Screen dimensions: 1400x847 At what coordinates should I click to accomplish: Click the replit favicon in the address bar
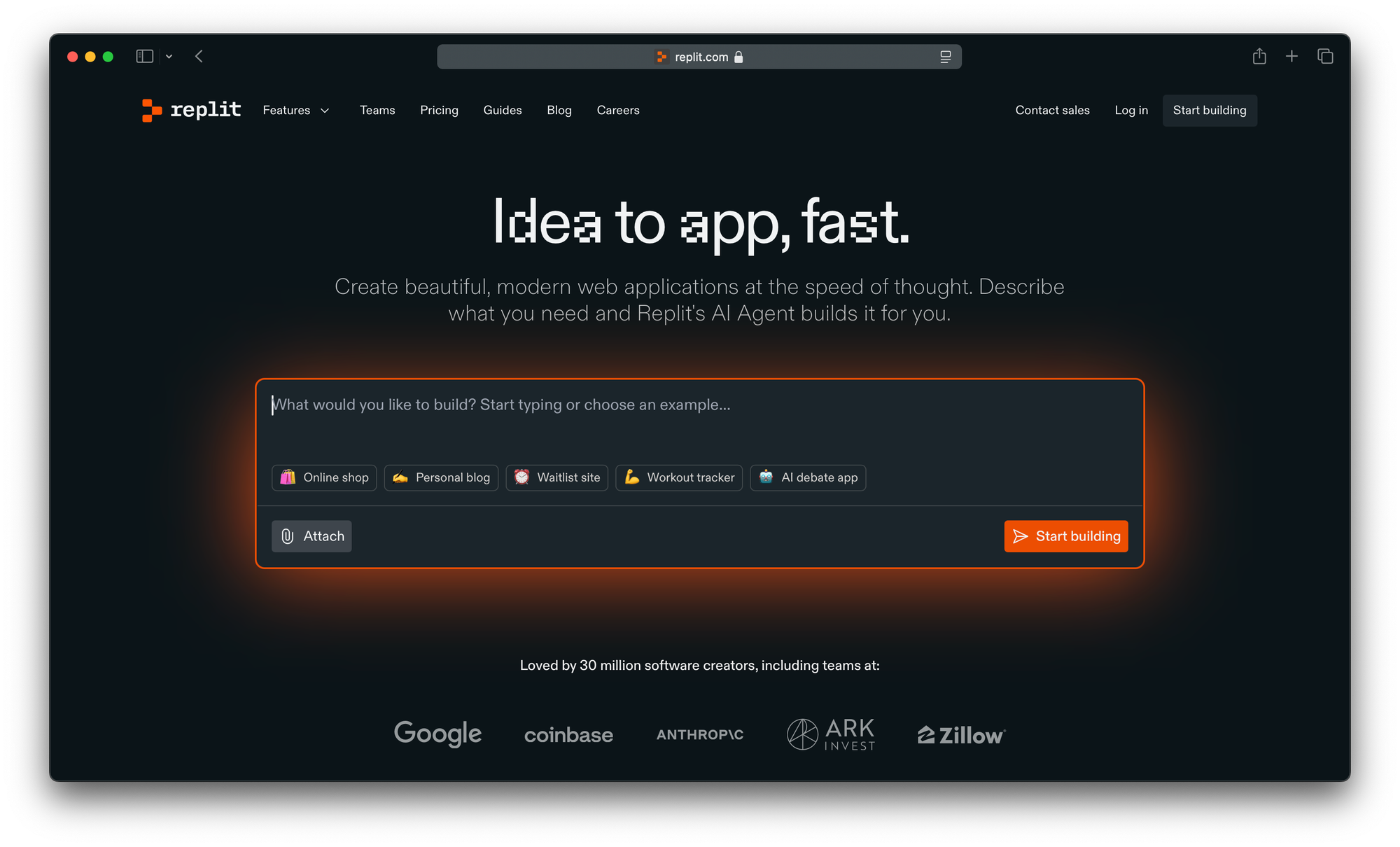click(x=661, y=57)
